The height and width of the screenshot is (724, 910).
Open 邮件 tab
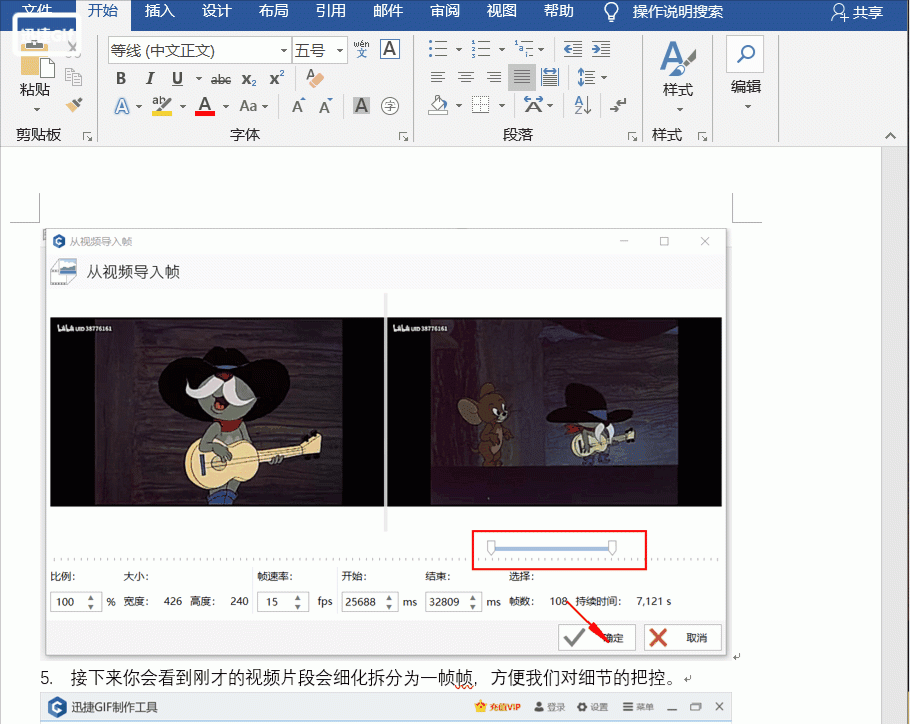[388, 11]
